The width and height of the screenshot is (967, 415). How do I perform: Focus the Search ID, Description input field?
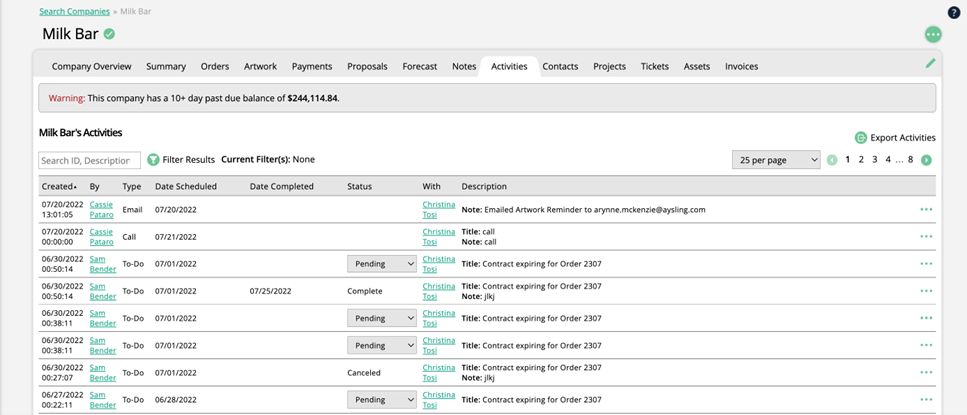coord(89,160)
